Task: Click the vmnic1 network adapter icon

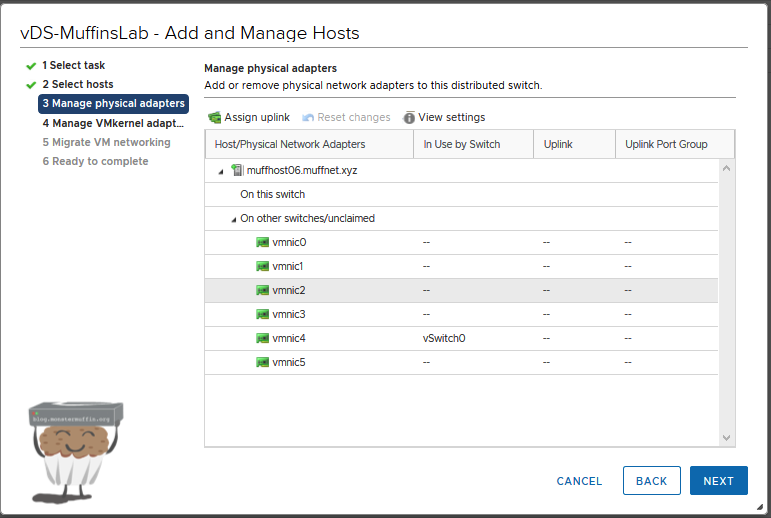Action: (x=263, y=266)
